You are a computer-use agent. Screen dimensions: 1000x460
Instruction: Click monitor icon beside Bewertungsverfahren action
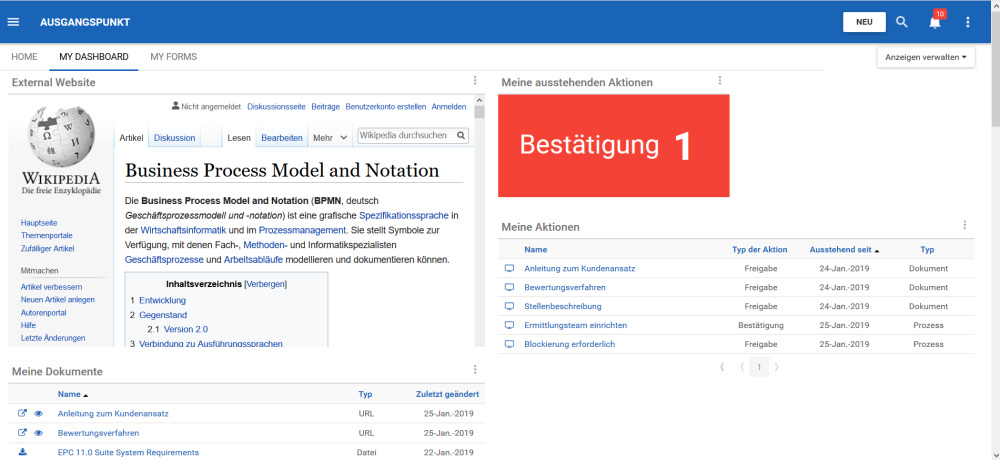pyautogui.click(x=509, y=287)
